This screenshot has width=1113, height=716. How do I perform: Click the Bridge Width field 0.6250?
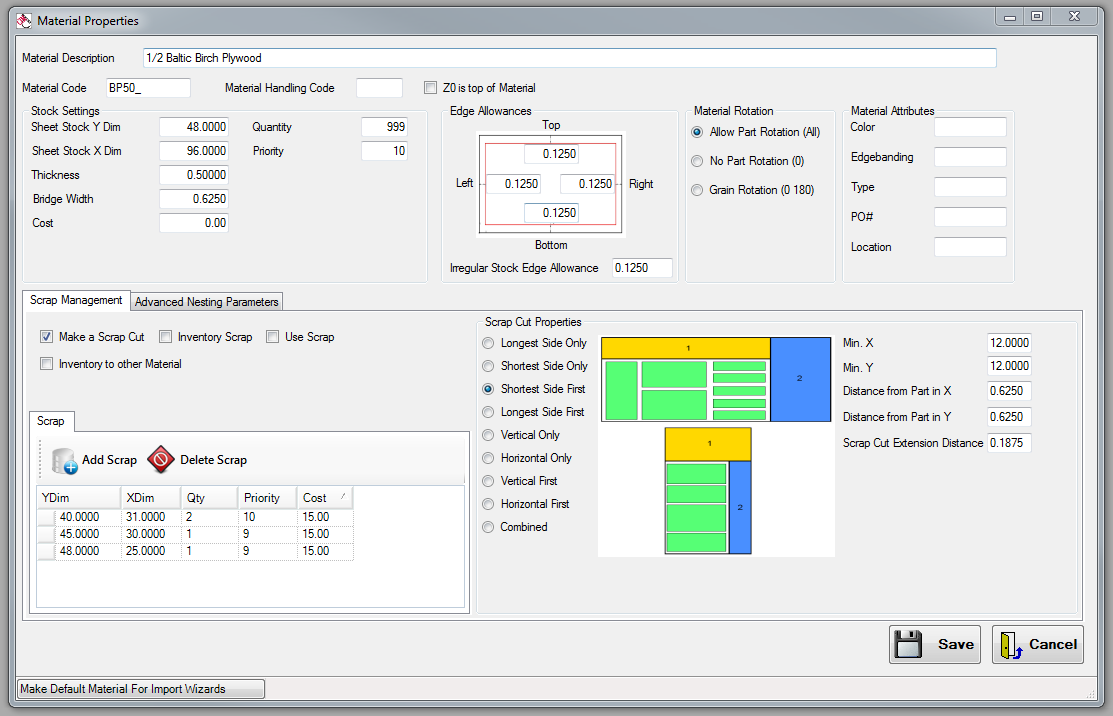coord(193,199)
